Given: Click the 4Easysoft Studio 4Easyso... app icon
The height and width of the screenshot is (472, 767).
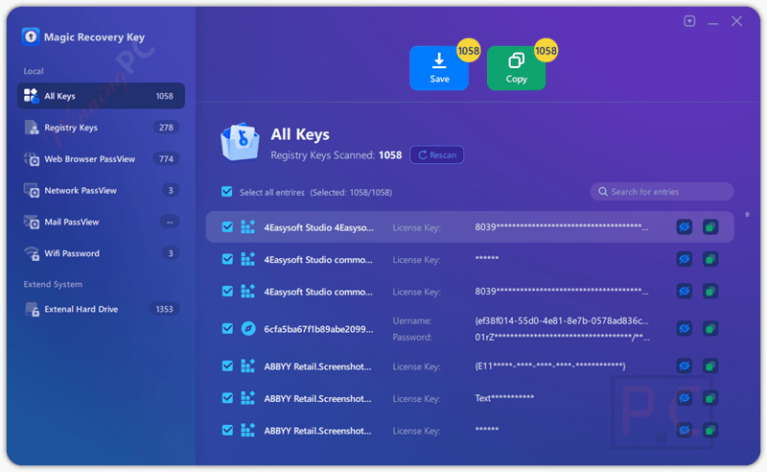Looking at the screenshot, I should tap(248, 227).
